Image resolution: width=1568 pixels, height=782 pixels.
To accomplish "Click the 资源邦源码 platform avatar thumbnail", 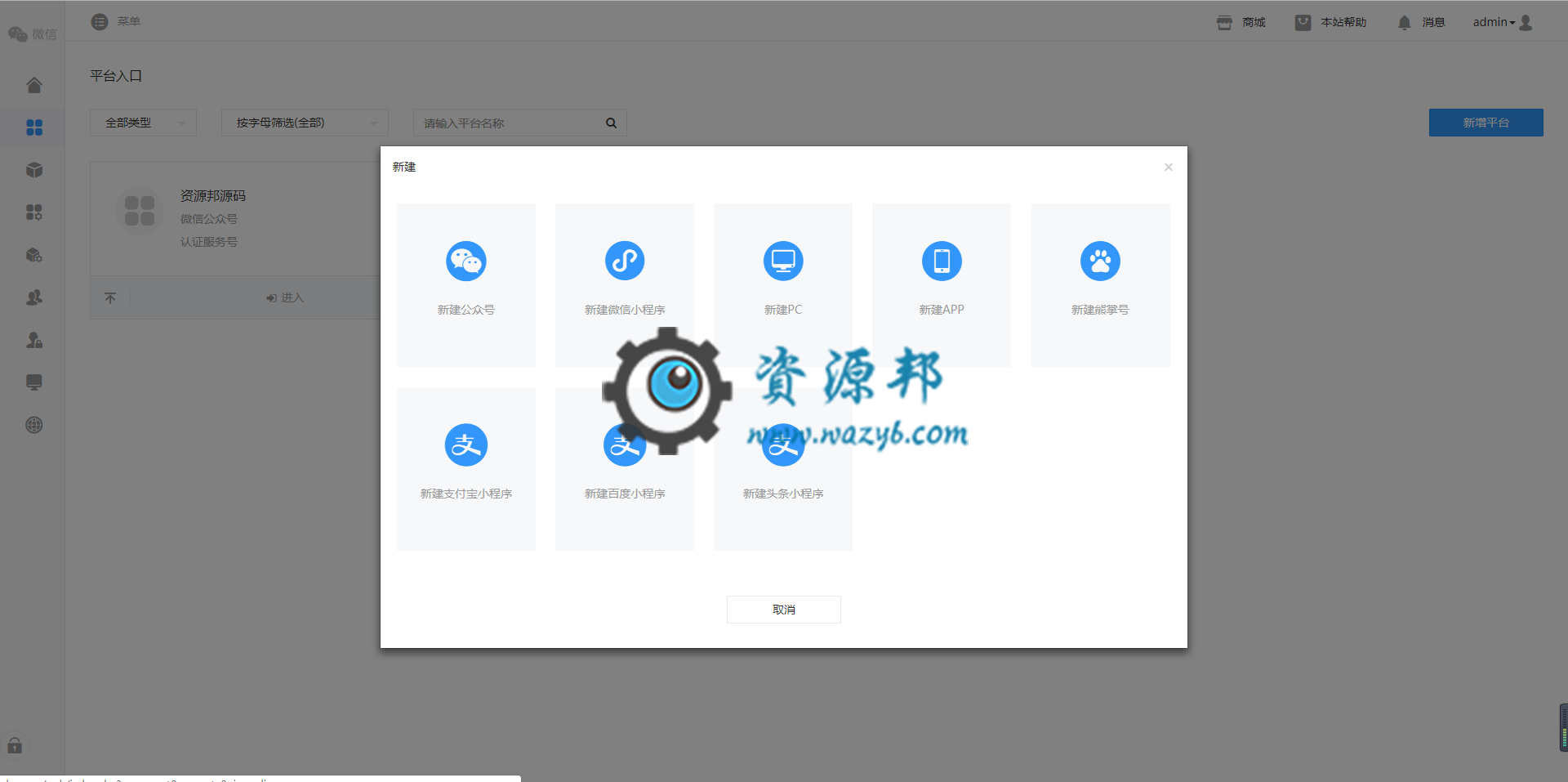I will point(140,211).
